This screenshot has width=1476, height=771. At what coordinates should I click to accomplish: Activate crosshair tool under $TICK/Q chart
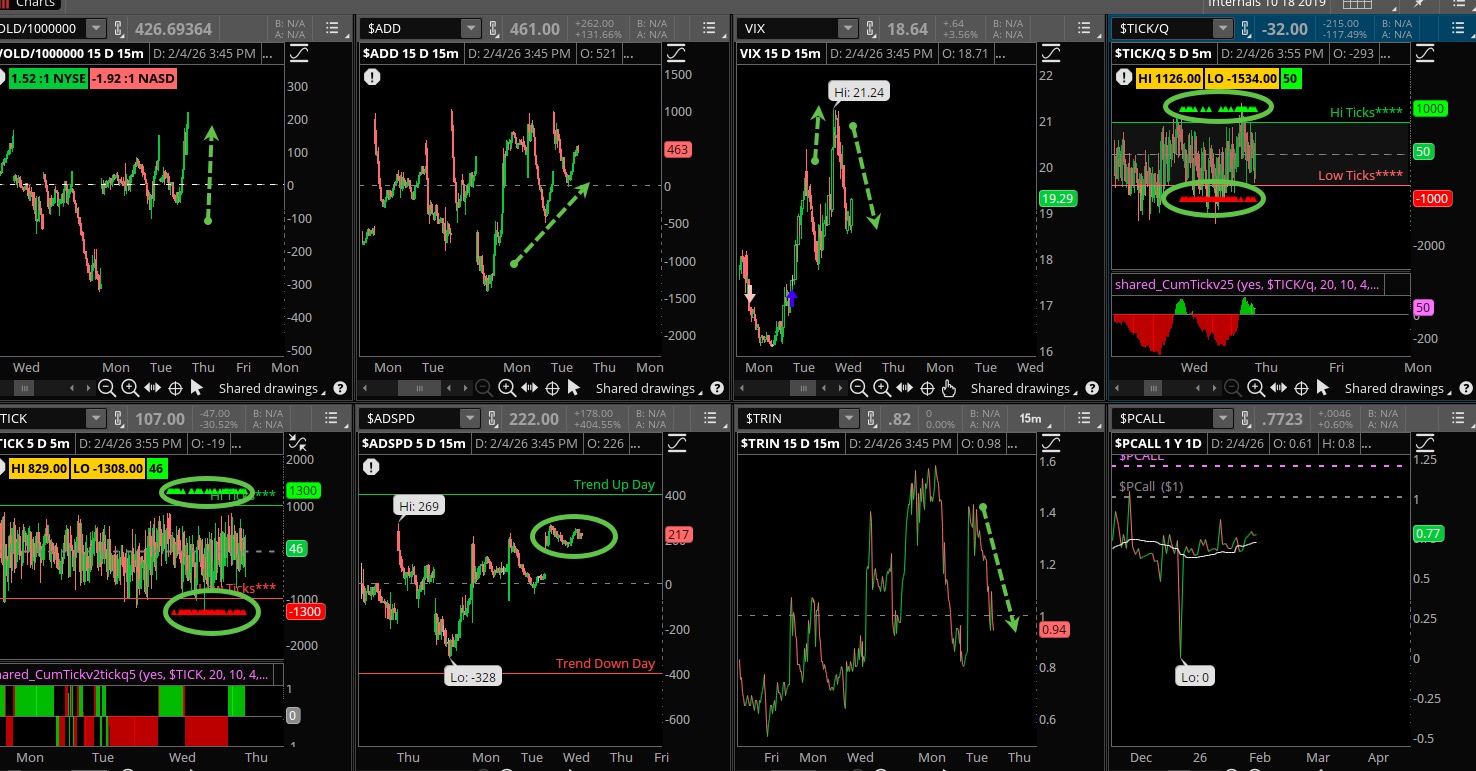[x=1299, y=388]
